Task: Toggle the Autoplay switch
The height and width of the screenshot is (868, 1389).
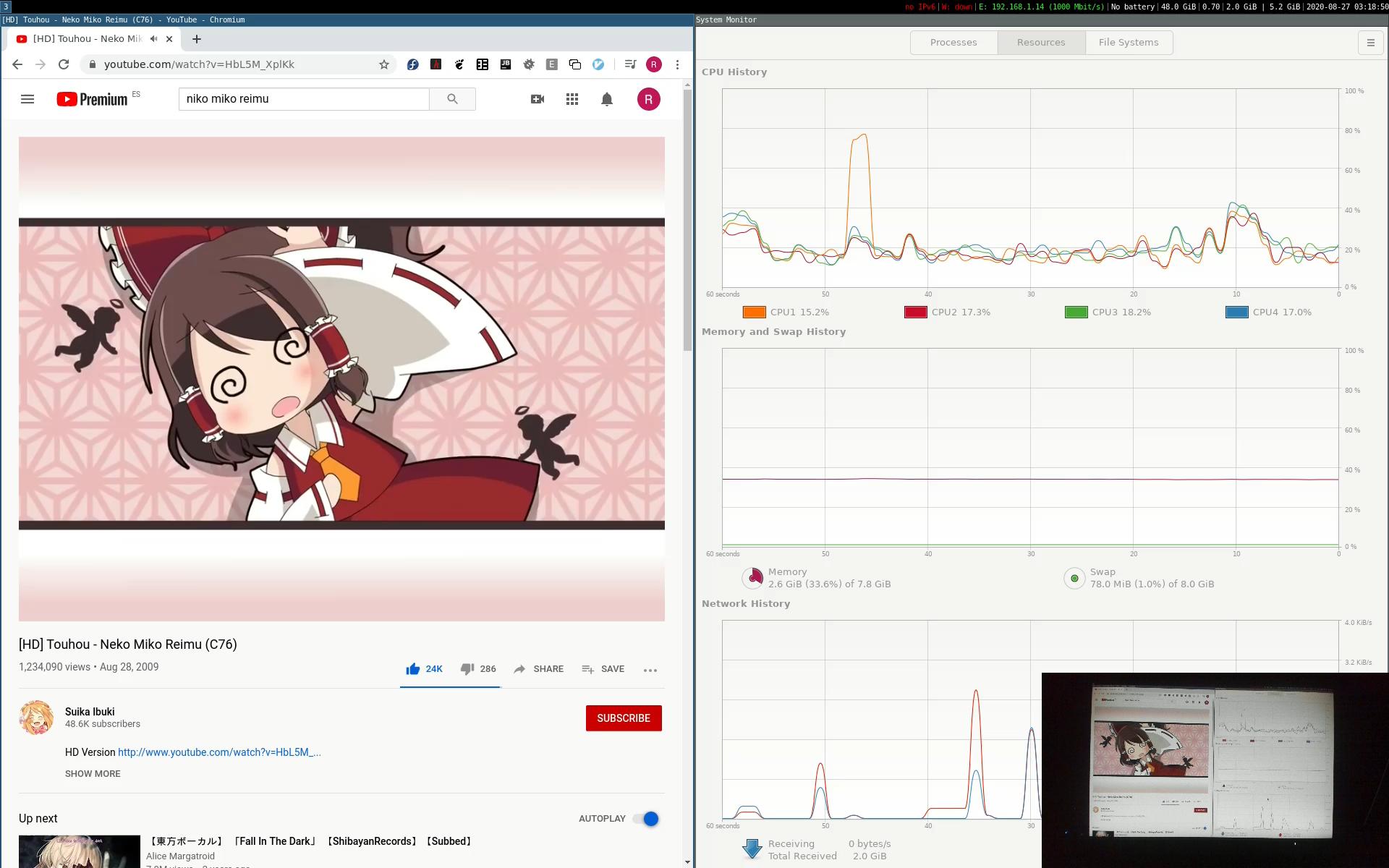Action: 645,819
